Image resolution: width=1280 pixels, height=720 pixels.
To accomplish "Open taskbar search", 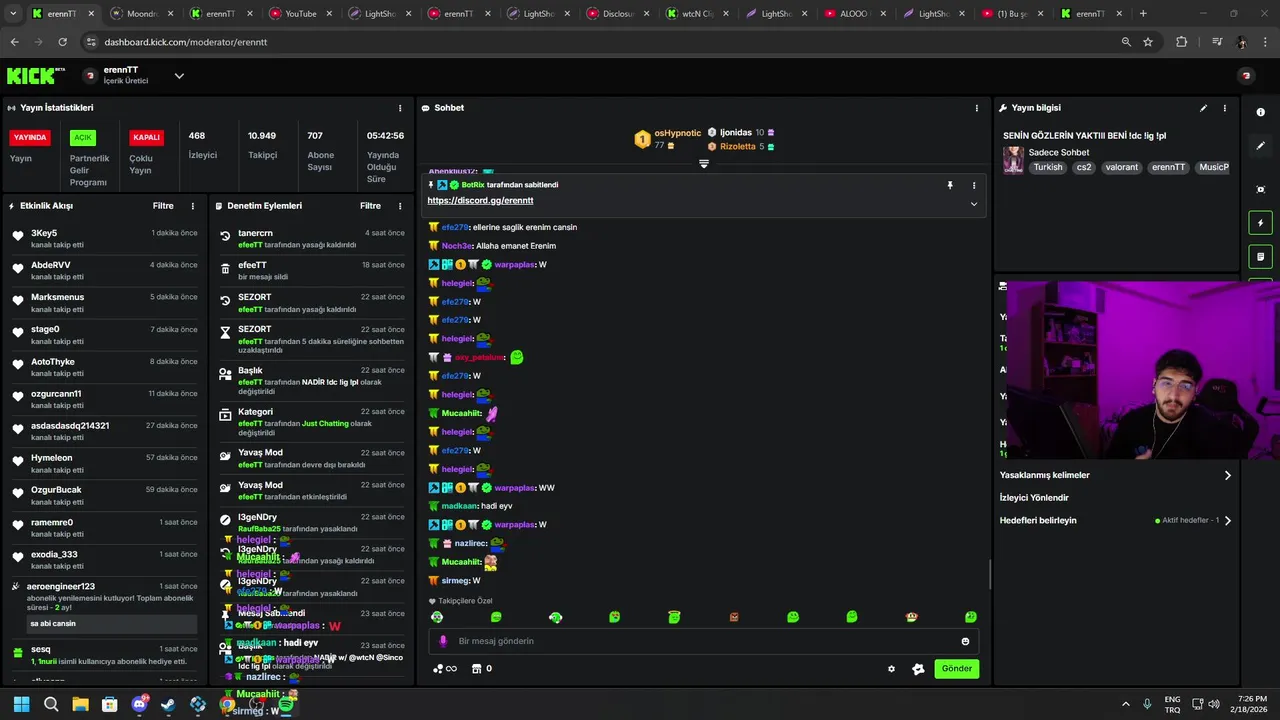I will pyautogui.click(x=51, y=705).
